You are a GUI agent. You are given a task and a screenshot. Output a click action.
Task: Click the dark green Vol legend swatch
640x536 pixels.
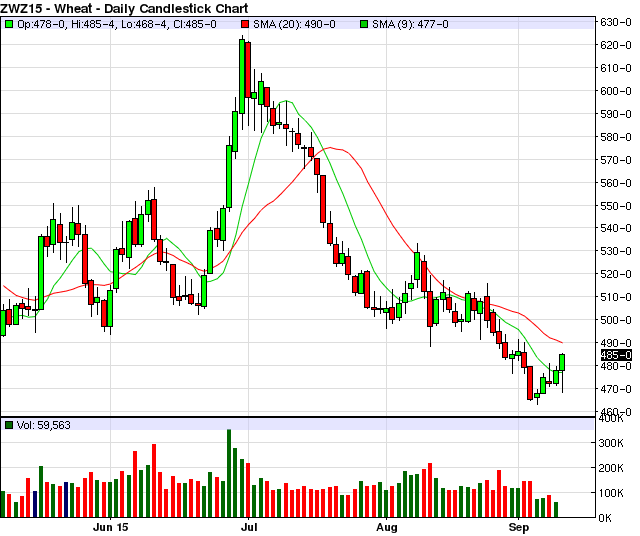pyautogui.click(x=9, y=425)
